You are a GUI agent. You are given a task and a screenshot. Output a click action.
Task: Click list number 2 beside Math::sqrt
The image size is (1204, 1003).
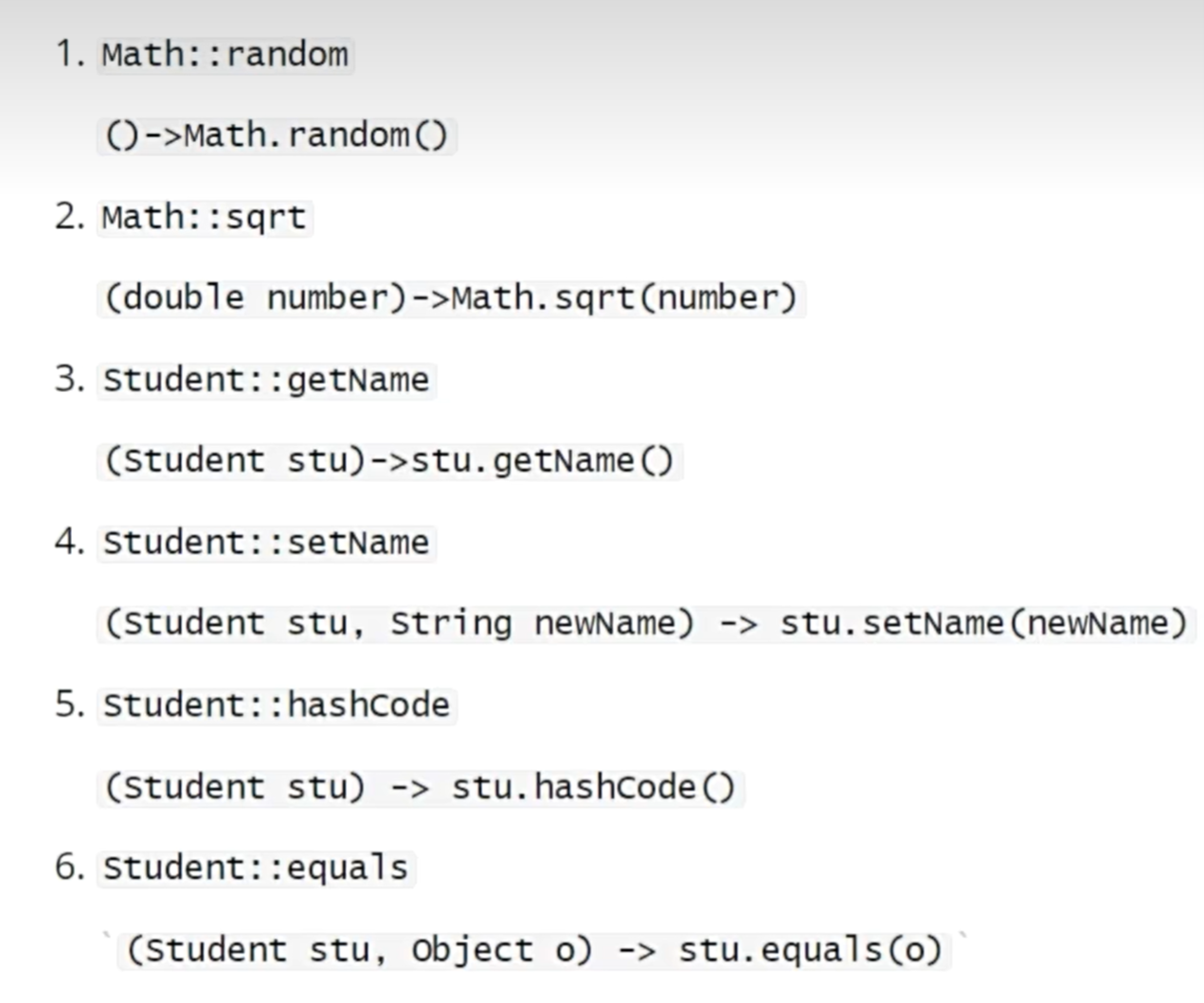pyautogui.click(x=68, y=217)
